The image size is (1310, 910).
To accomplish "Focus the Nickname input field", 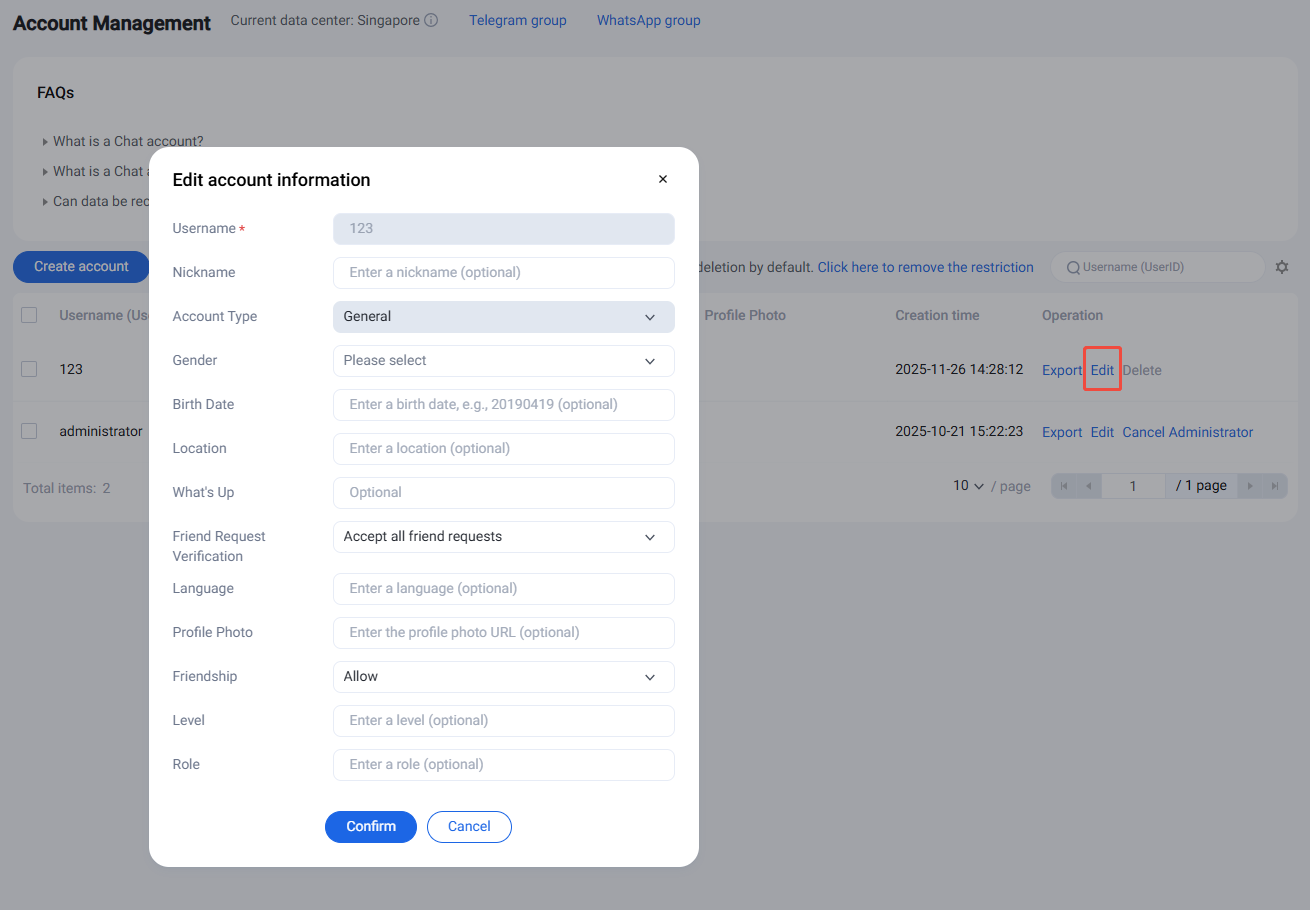I will click(x=503, y=273).
